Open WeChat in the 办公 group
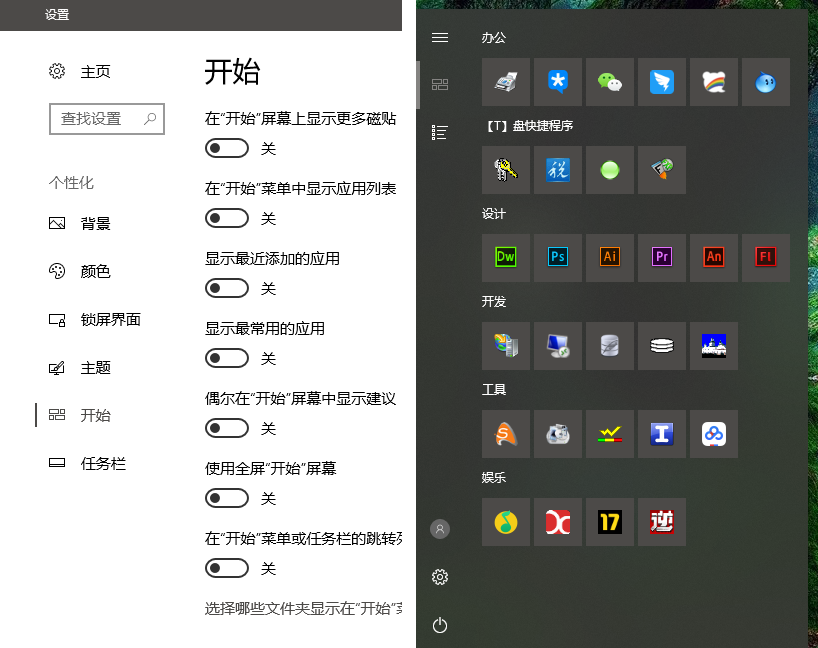818x648 pixels. [610, 81]
